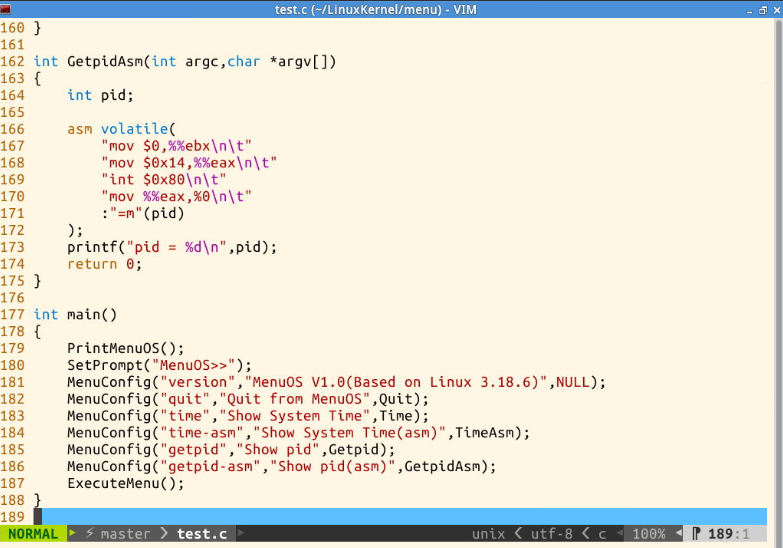Click the git branch lightning icon in statusline
The width and height of the screenshot is (783, 548).
89,534
